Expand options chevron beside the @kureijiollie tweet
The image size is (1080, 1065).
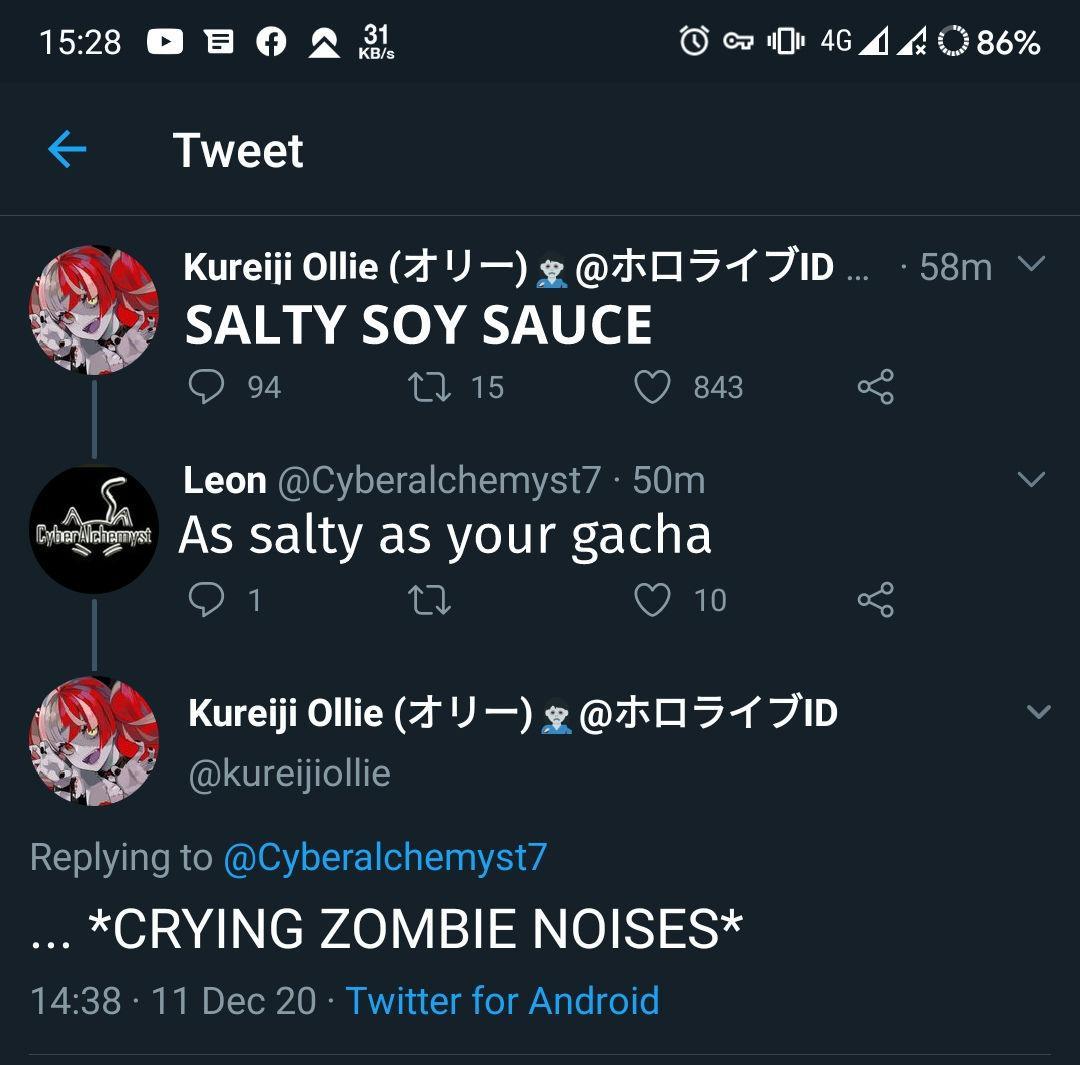click(x=1039, y=712)
